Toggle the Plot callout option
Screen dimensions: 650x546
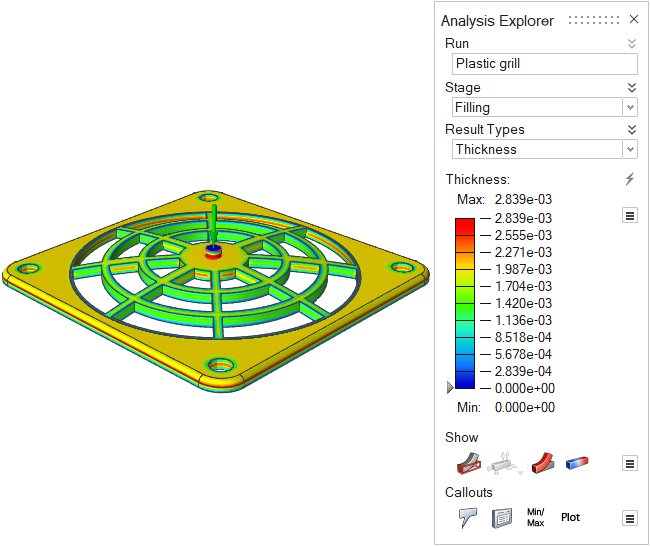click(x=570, y=517)
